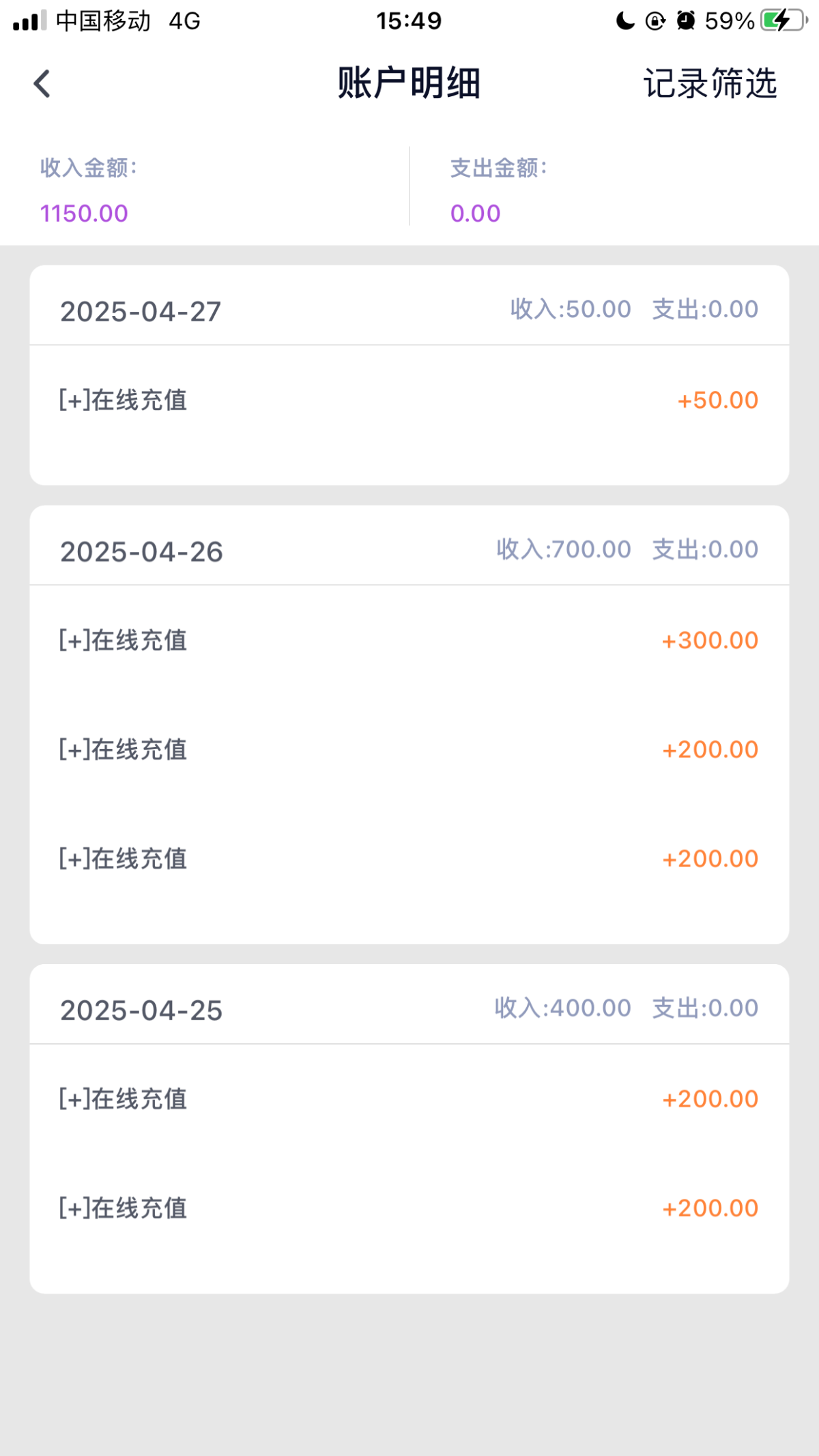The height and width of the screenshot is (1456, 819).
Task: Tap 支出:0.00 on the 2025-04-26 card
Action: coord(705,549)
